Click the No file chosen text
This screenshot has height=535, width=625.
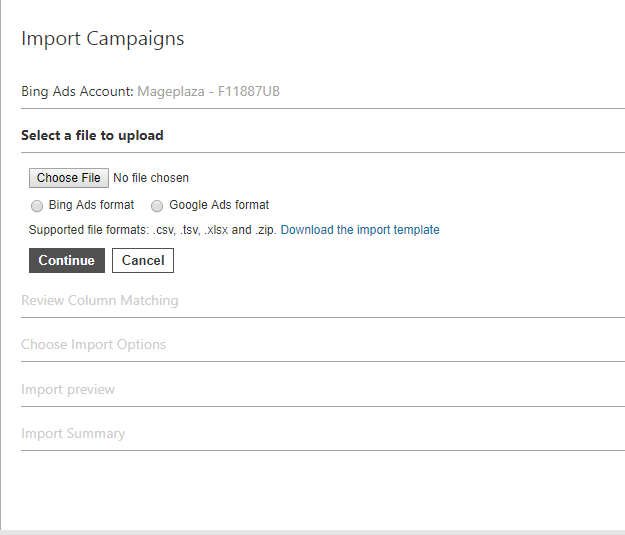pos(151,178)
